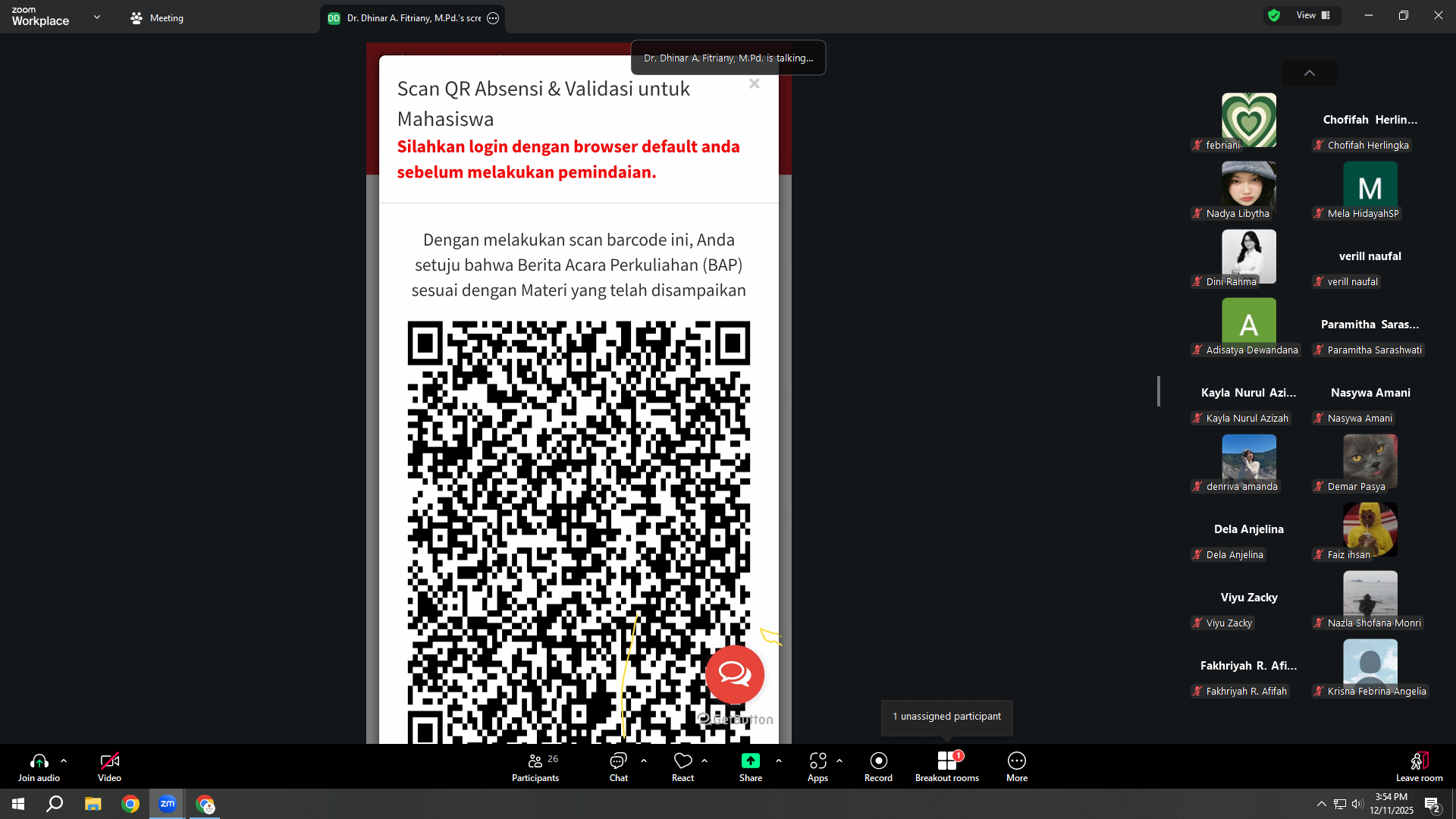Click the Fakhriyah R. Afifah participant tile
Viewport: 1456px width, 819px height.
(1249, 667)
